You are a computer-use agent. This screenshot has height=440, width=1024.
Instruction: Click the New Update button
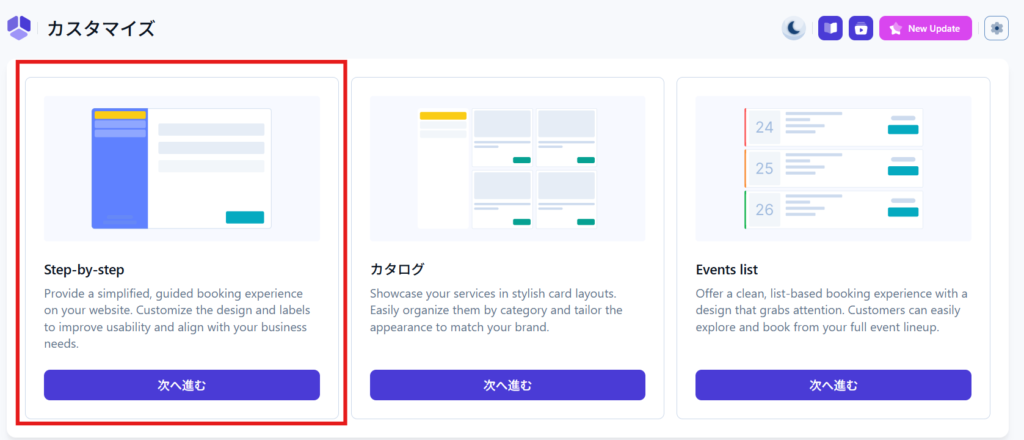pos(925,29)
